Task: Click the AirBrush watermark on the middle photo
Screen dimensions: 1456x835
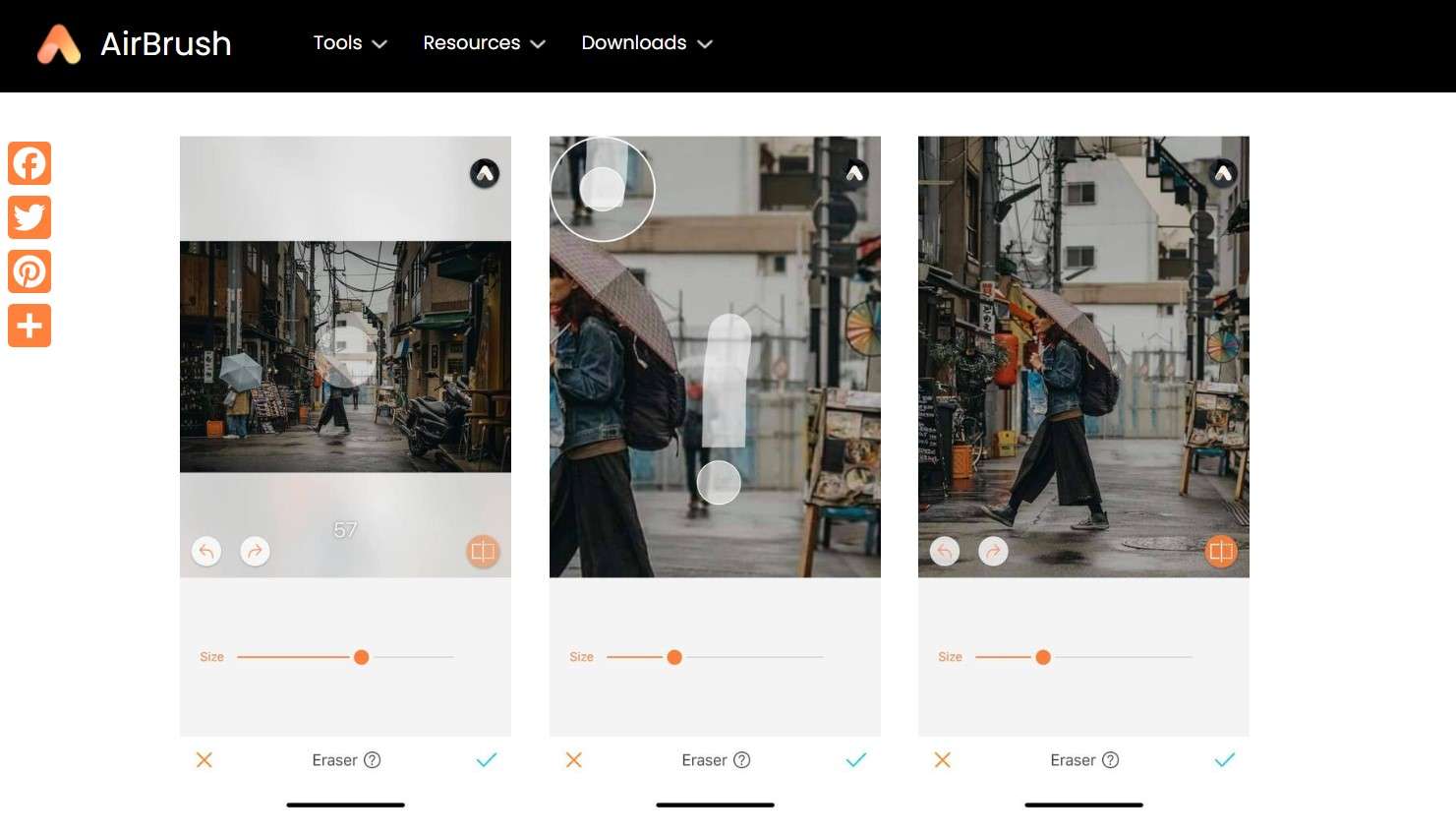Action: (x=853, y=173)
